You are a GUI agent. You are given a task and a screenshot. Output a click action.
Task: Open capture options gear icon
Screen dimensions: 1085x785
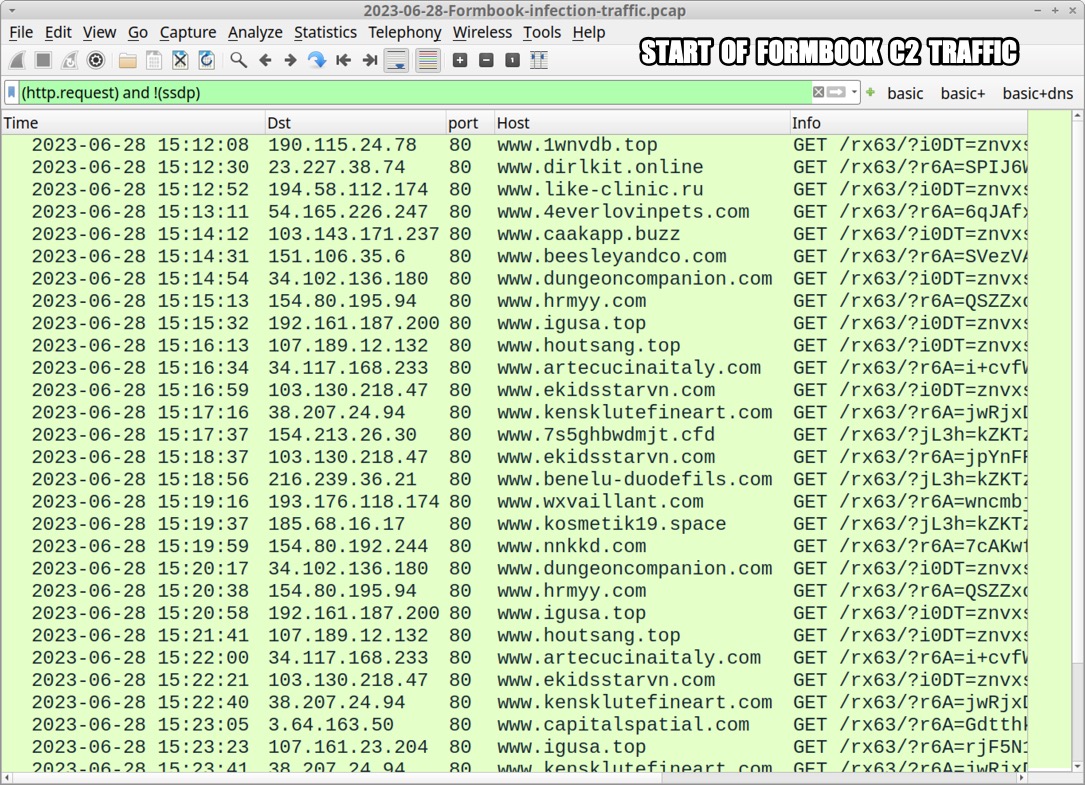tap(96, 60)
